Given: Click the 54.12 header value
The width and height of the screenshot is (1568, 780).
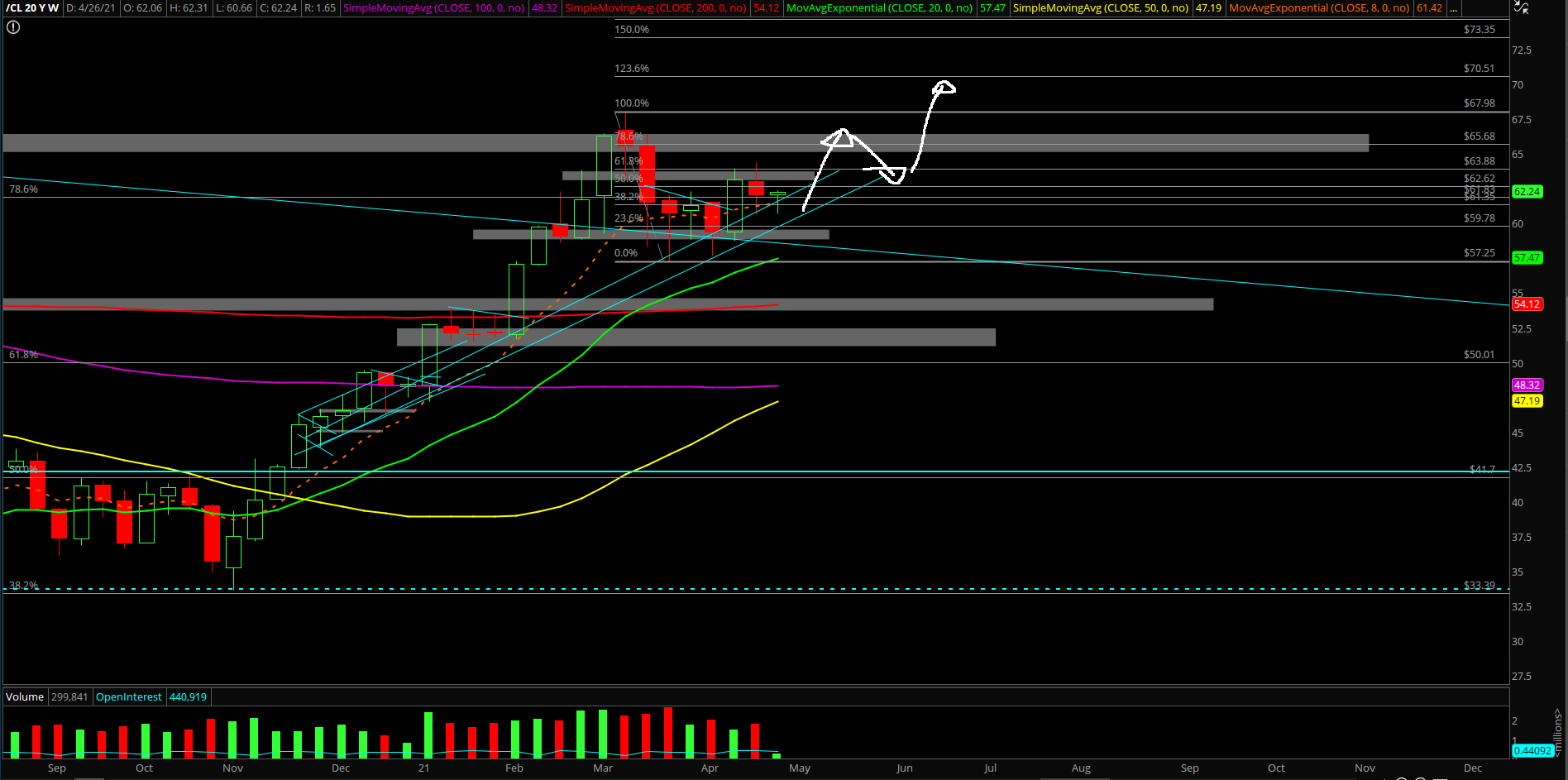Looking at the screenshot, I should 767,7.
